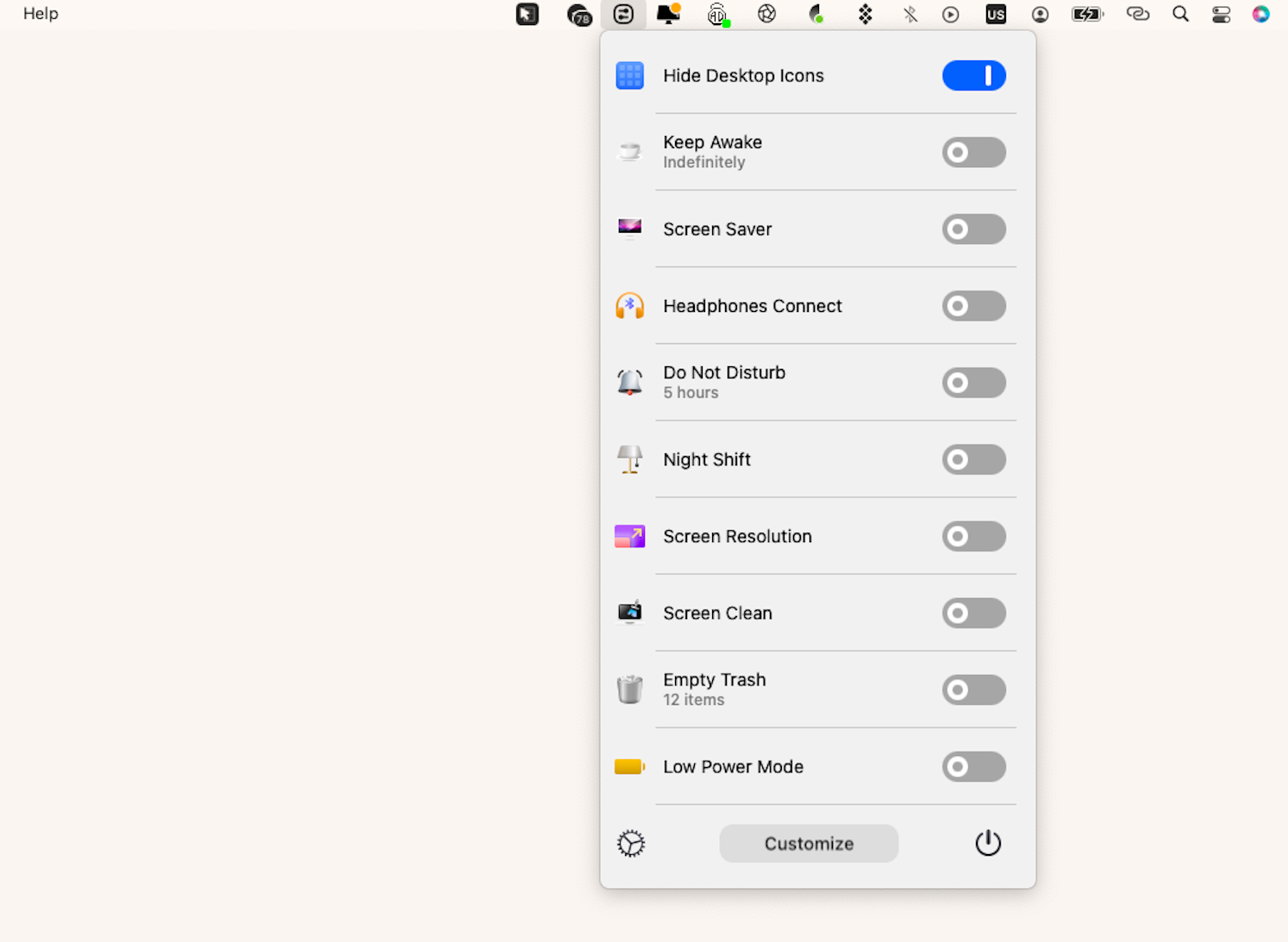Click the Screen Resolution gradient icon
This screenshot has height=942, width=1288.
pyautogui.click(x=629, y=536)
